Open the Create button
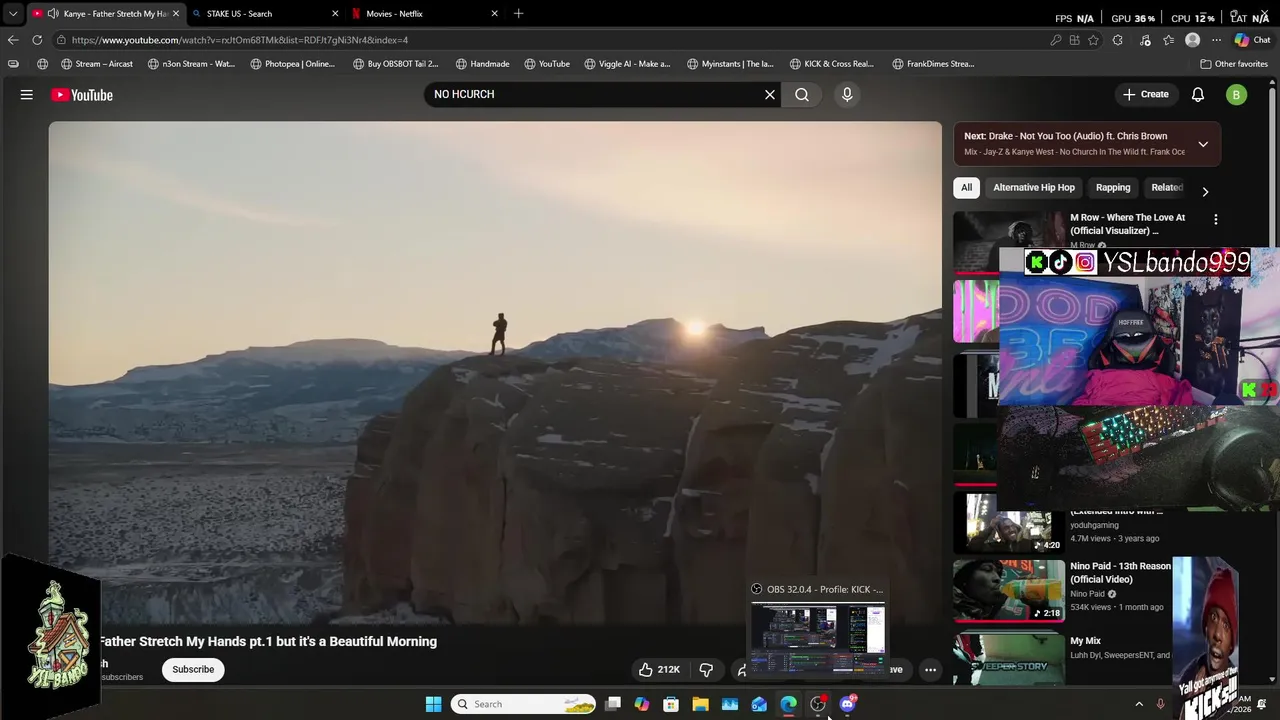The width and height of the screenshot is (1280, 720). coord(1145,94)
